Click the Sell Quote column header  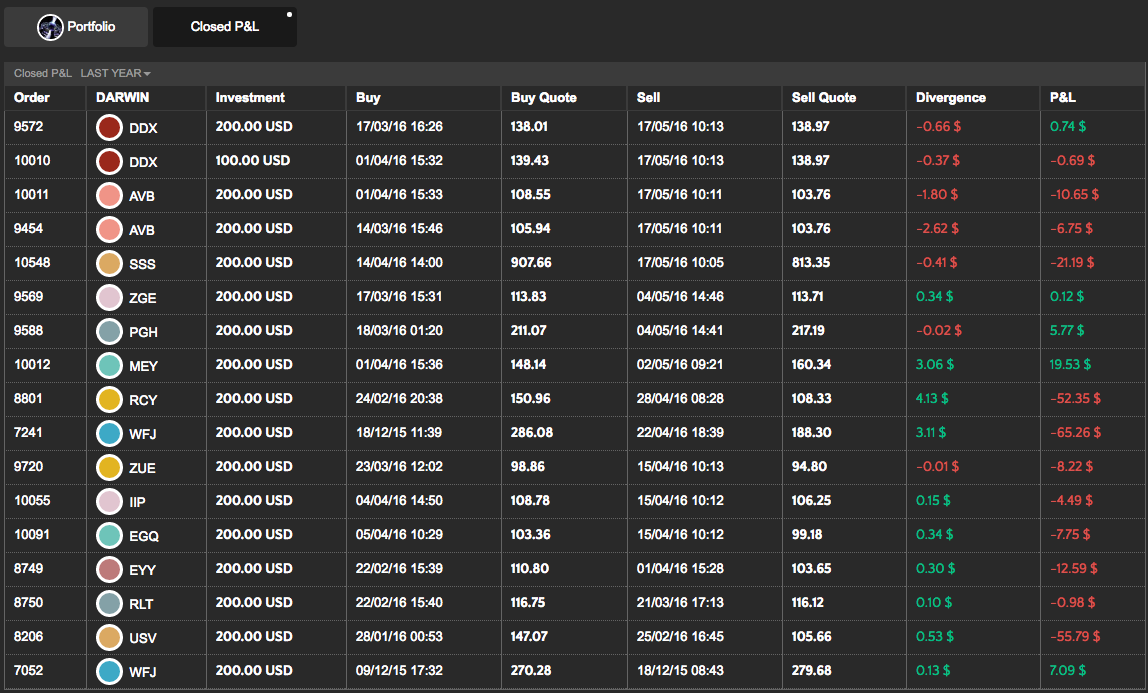click(x=823, y=98)
